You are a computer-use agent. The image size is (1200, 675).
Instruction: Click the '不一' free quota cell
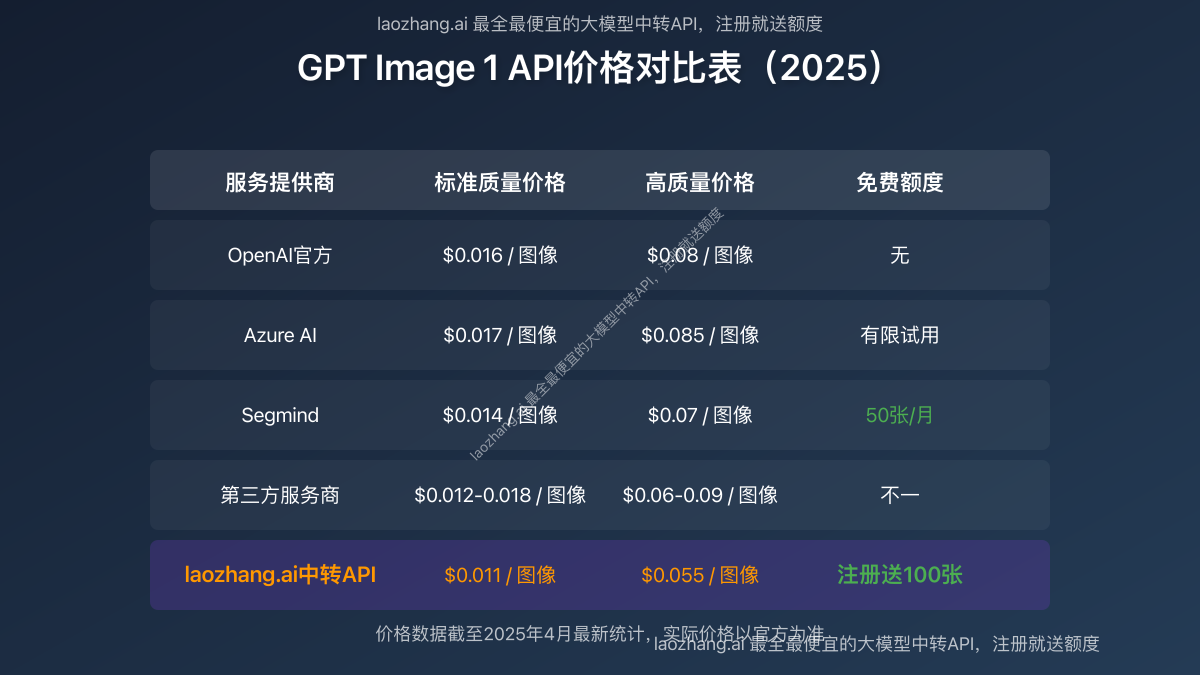900,495
